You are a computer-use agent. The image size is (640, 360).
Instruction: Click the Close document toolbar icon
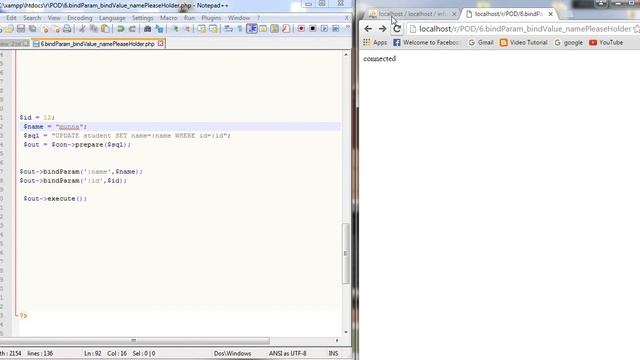coord(45,29)
